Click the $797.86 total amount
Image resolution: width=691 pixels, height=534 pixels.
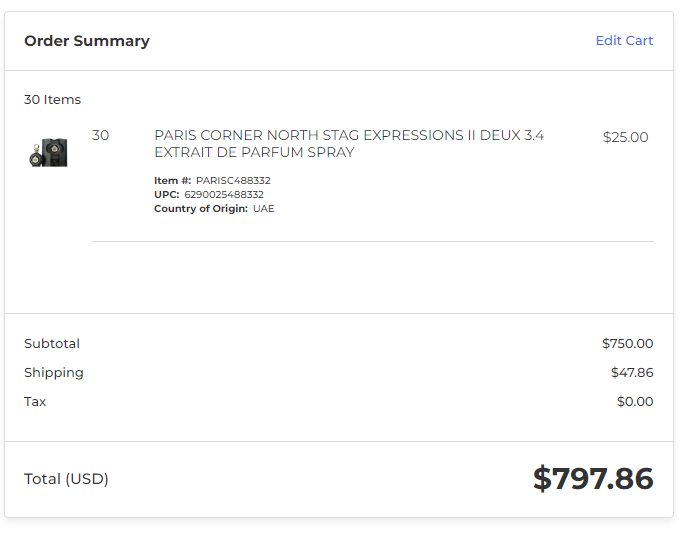(593, 479)
